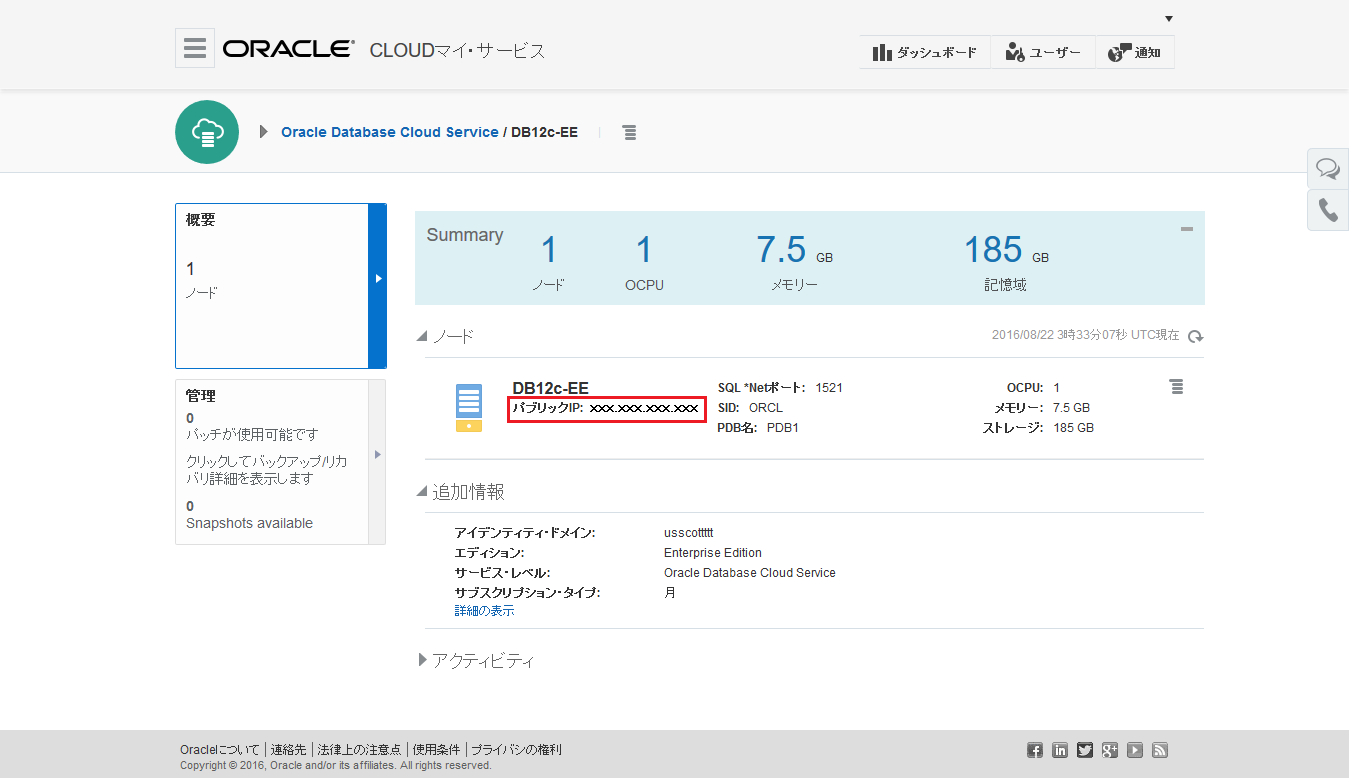Image resolution: width=1349 pixels, height=784 pixels.
Task: Expand the breadcrumb triangle before Oracle Database Cloud Service
Action: (264, 132)
